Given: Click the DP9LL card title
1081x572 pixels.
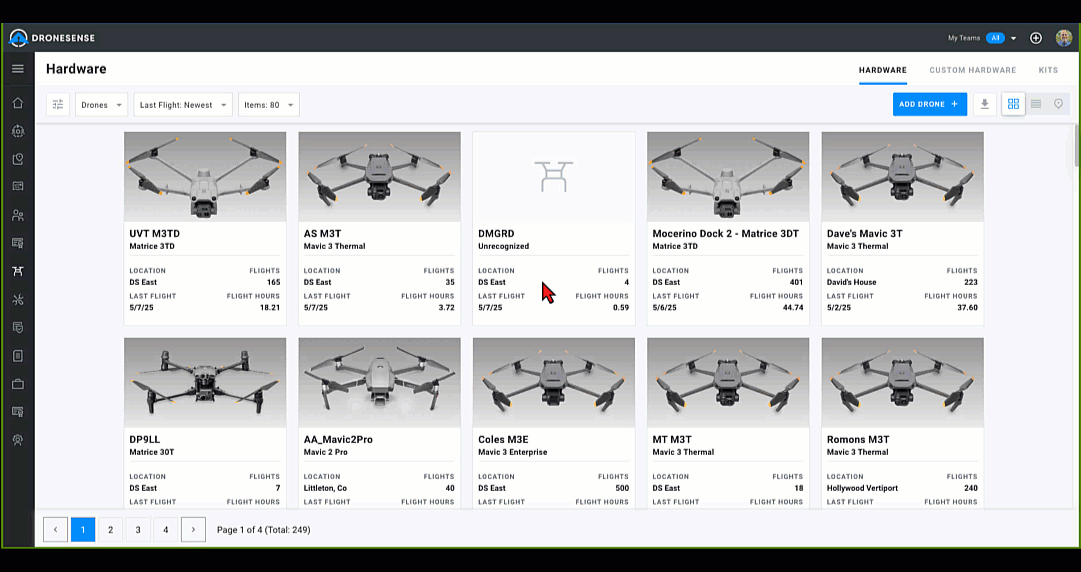Looking at the screenshot, I should click(x=145, y=440).
